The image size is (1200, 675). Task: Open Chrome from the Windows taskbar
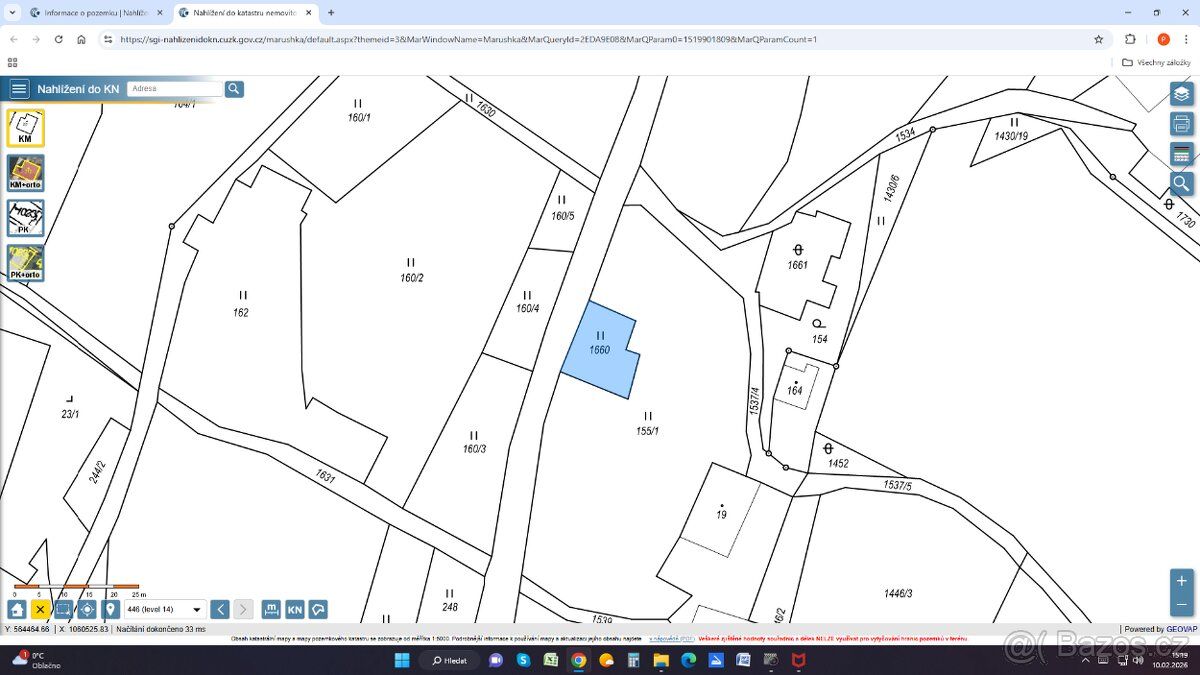579,660
